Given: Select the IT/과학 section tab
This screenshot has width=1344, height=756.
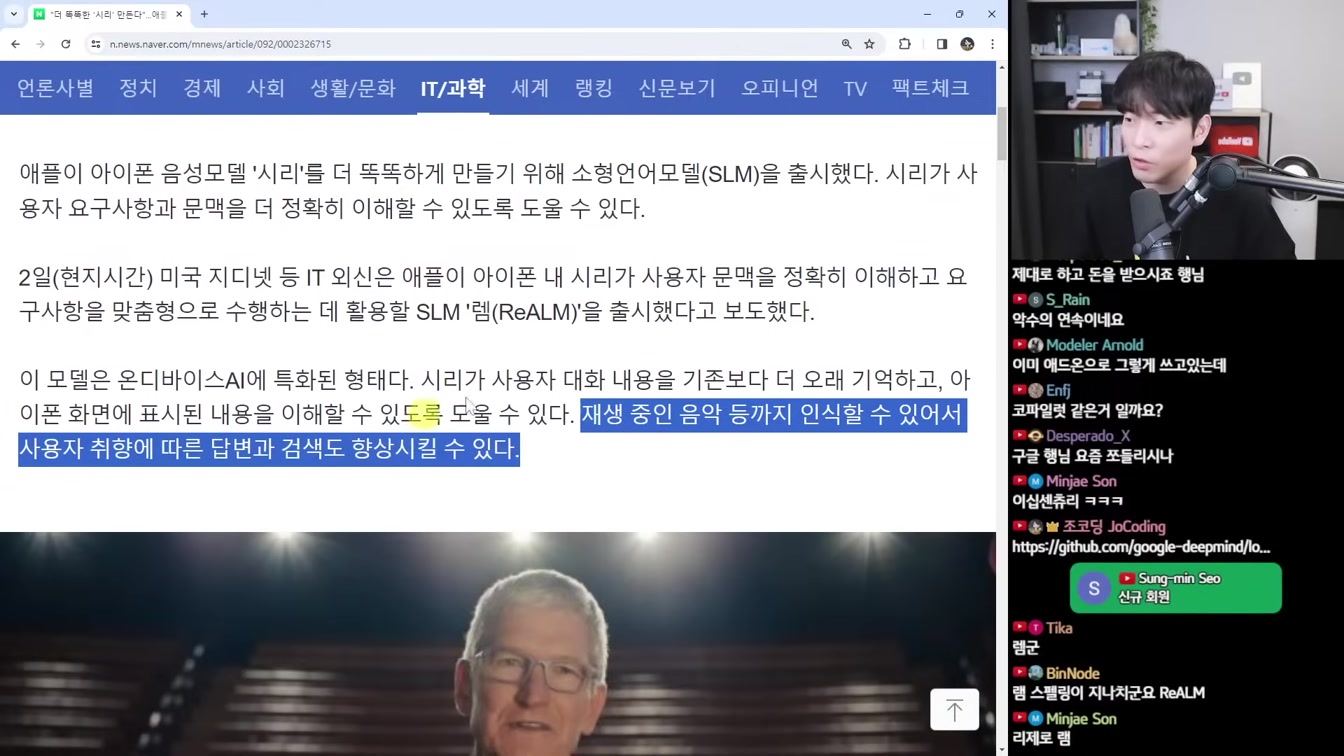Looking at the screenshot, I should [453, 88].
